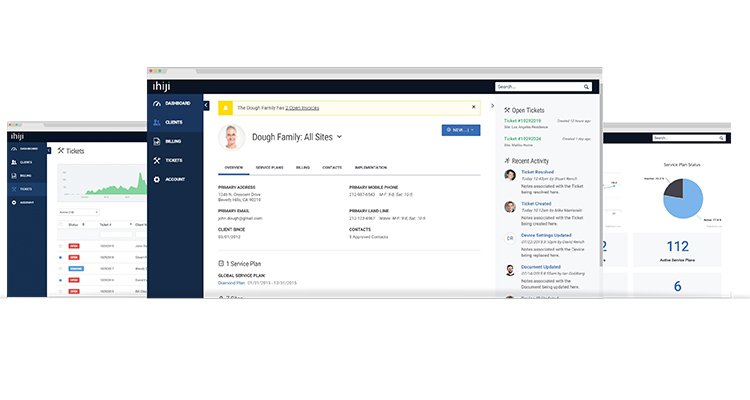Click the search magnifier in front window

coord(586,87)
